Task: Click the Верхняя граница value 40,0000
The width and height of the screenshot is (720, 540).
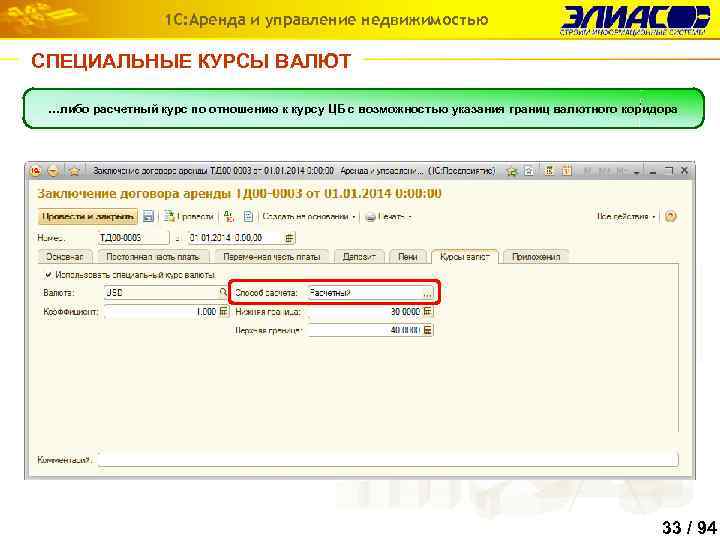Action: [365, 330]
